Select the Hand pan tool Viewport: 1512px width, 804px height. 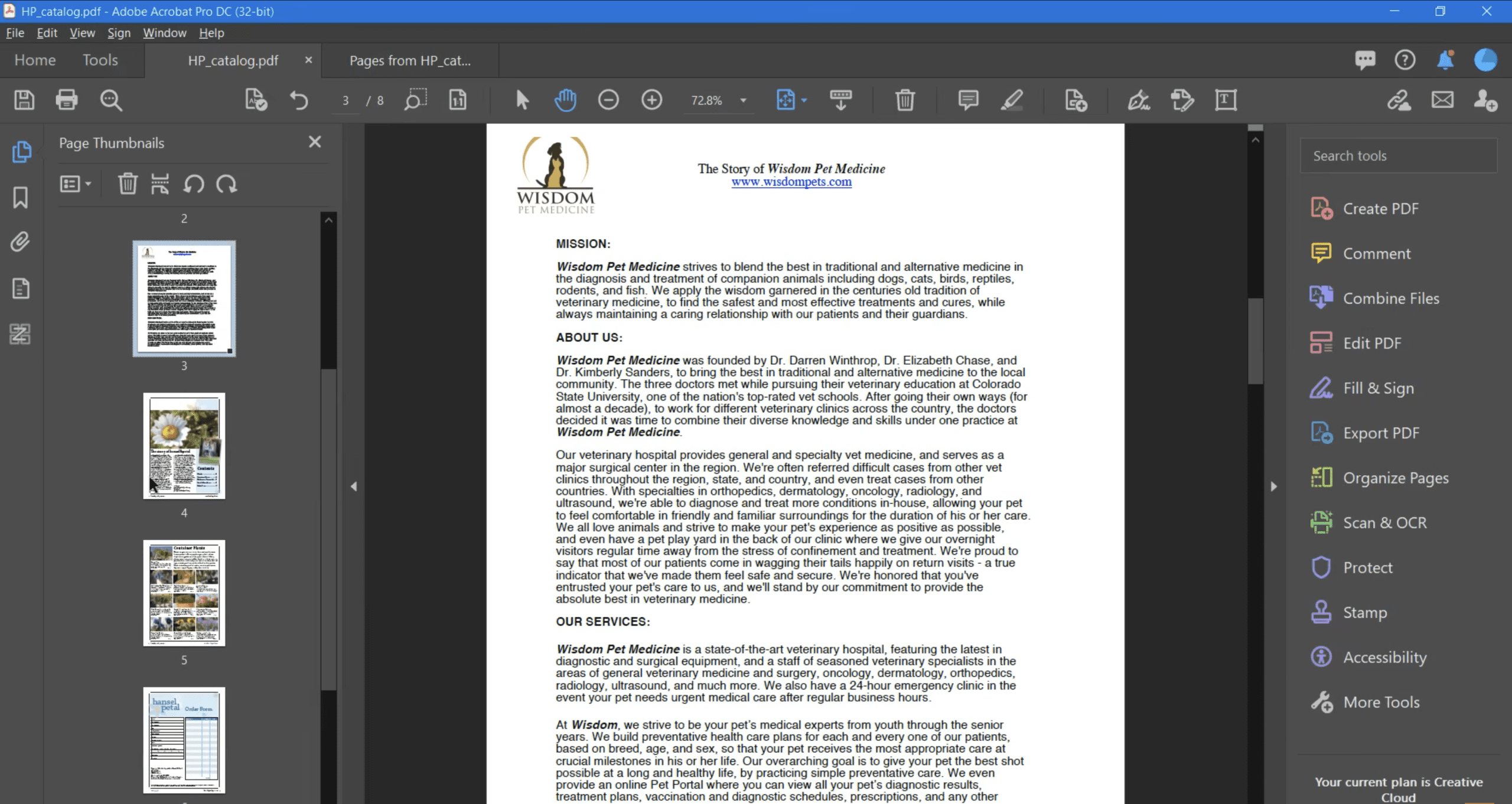[x=565, y=100]
